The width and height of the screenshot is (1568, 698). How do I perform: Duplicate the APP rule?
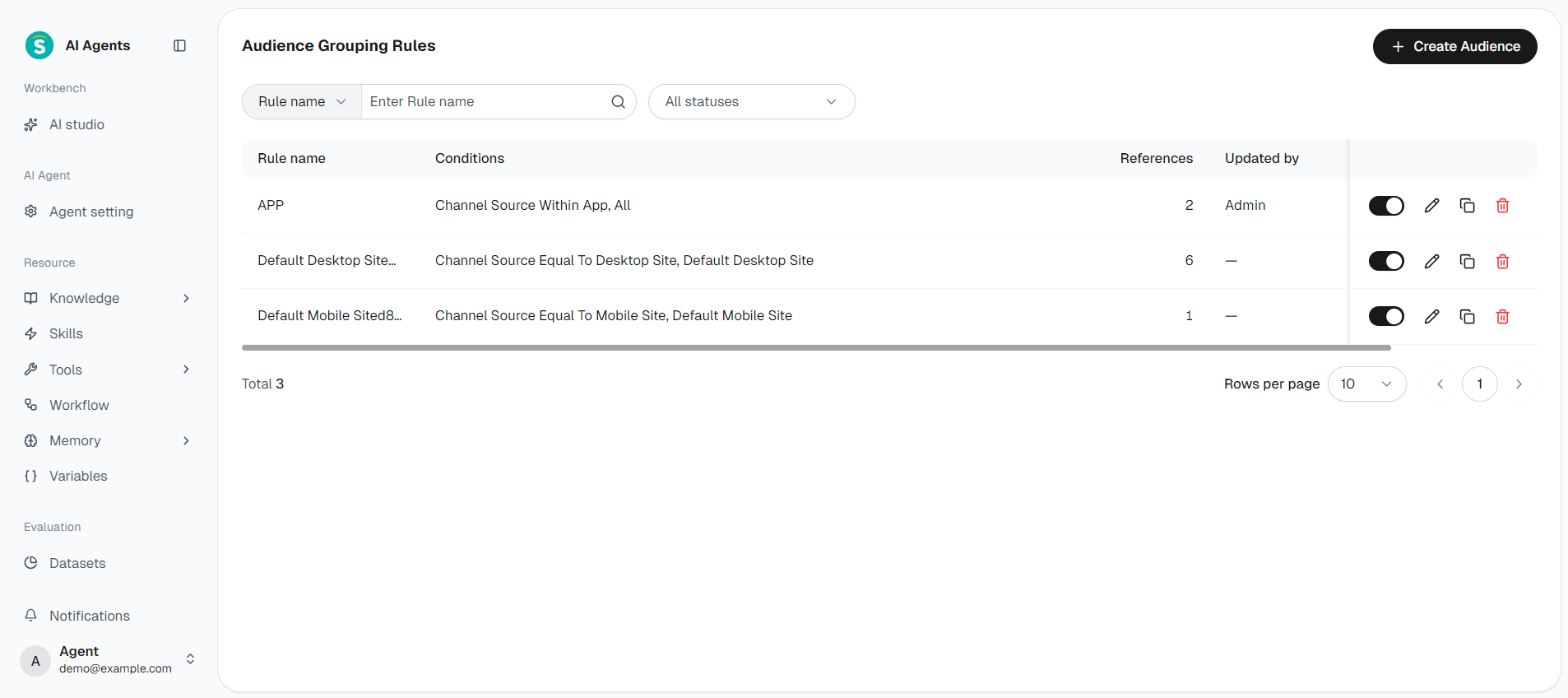point(1467,205)
